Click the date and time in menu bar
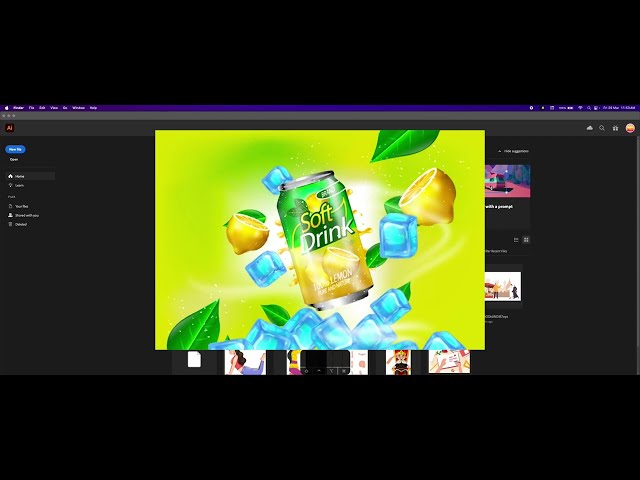Image resolution: width=640 pixels, height=480 pixels. 619,108
